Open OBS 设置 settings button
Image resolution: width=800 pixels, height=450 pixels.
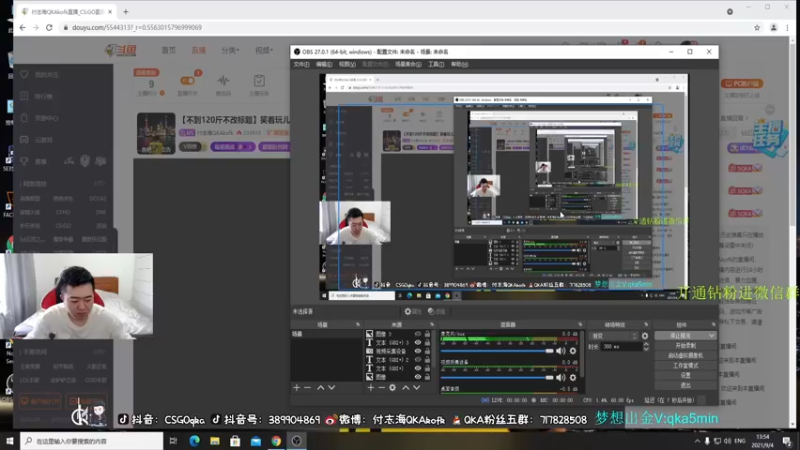(685, 375)
